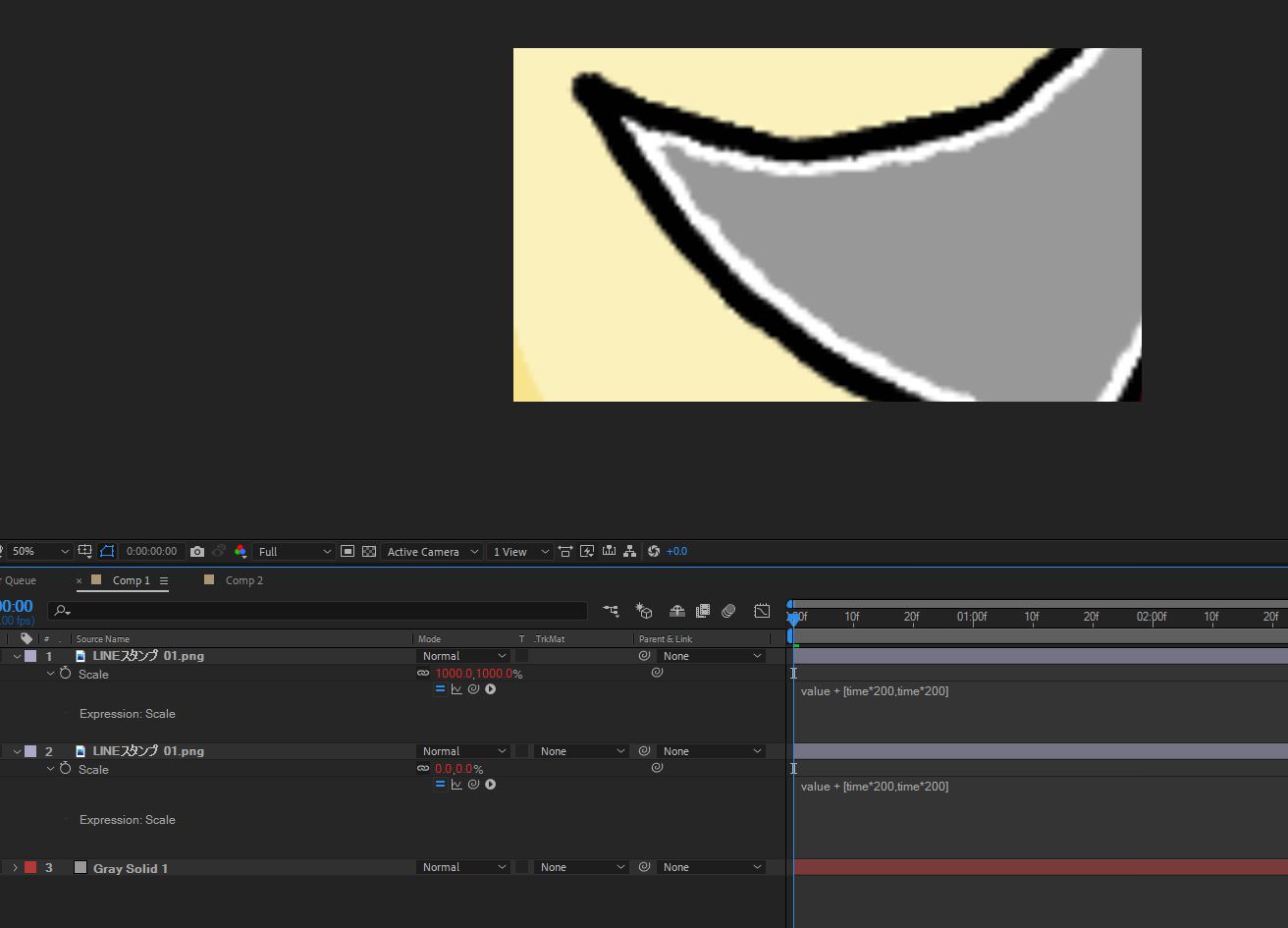Image resolution: width=1288 pixels, height=928 pixels.
Task: Collapse layer 2 LINEスタンプ 01.png
Action: [x=17, y=751]
